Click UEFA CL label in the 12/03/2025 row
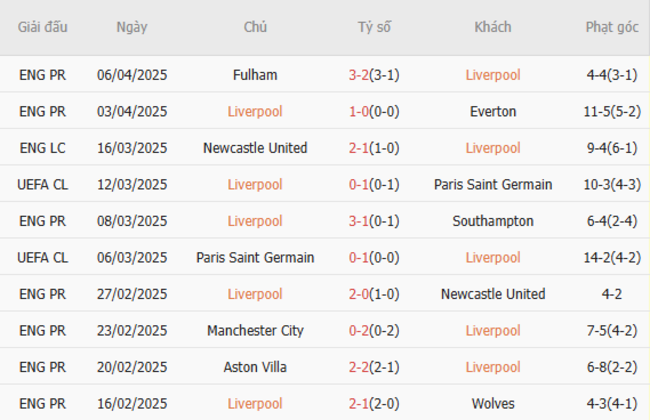This screenshot has width=650, height=420. (43, 184)
